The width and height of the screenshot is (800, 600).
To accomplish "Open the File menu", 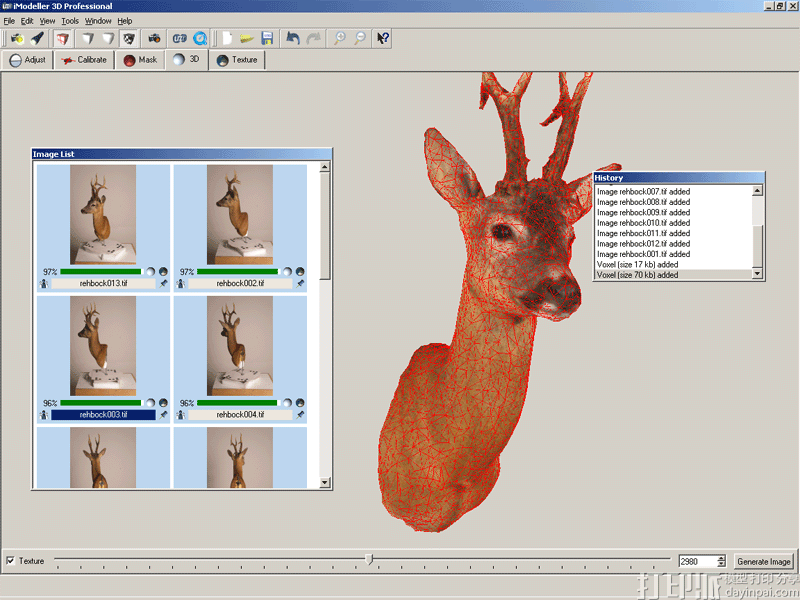I will [x=9, y=21].
